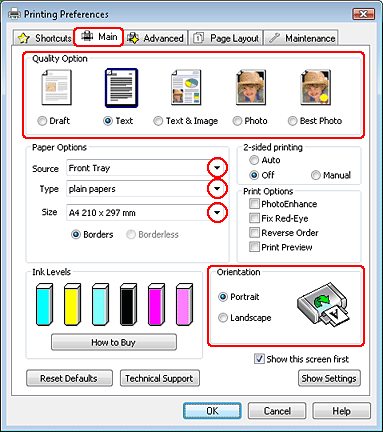This screenshot has width=383, height=432.
Task: Click the yellow ink level cartridge
Action: pyautogui.click(x=72, y=304)
